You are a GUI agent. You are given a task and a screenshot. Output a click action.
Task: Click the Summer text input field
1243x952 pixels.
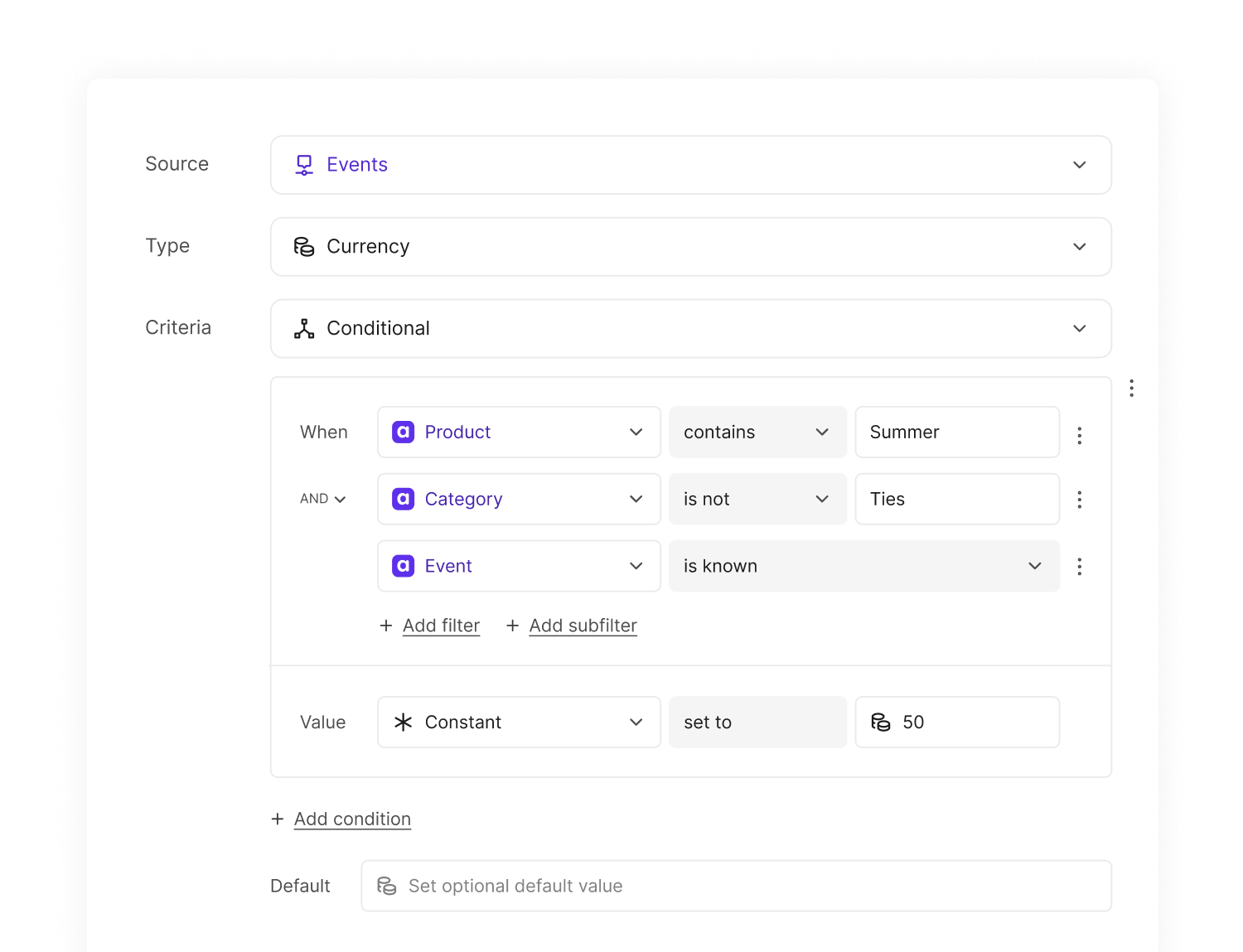pyautogui.click(x=957, y=432)
